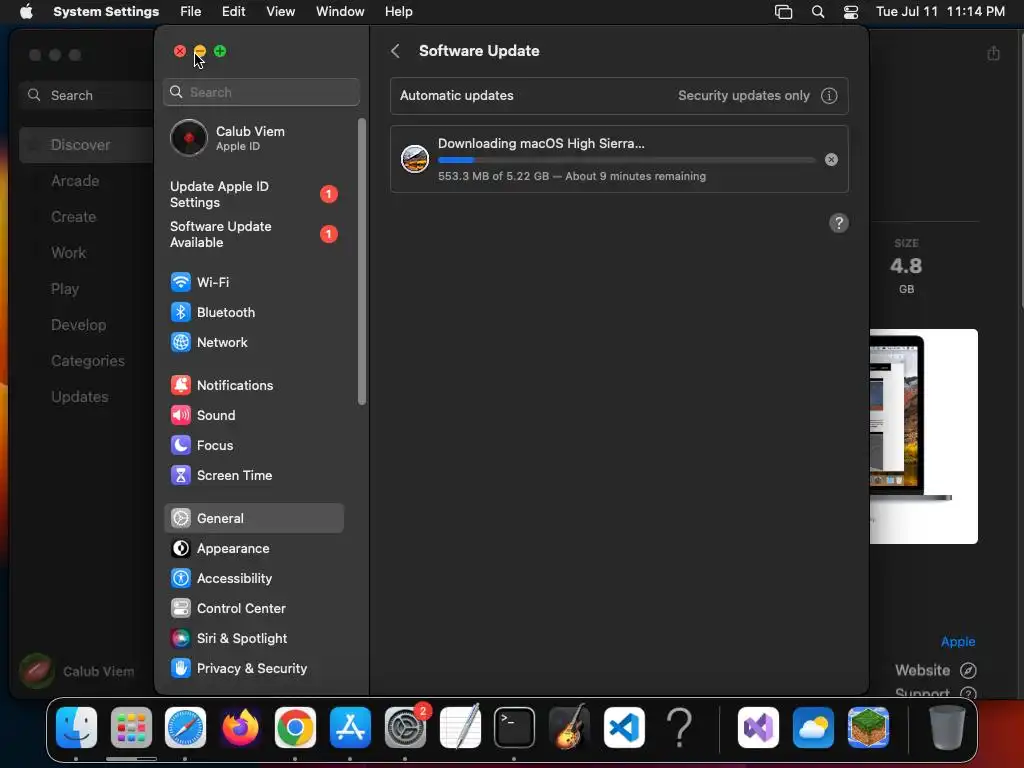Click System Settings search field

(261, 92)
